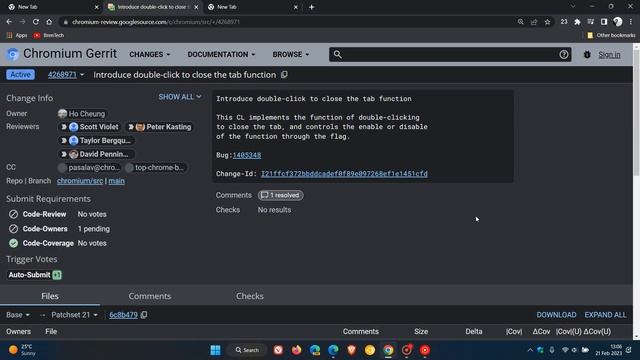Open the browser extensions puzzle icon
Viewport: 640px width, 360px height.
coord(577,22)
